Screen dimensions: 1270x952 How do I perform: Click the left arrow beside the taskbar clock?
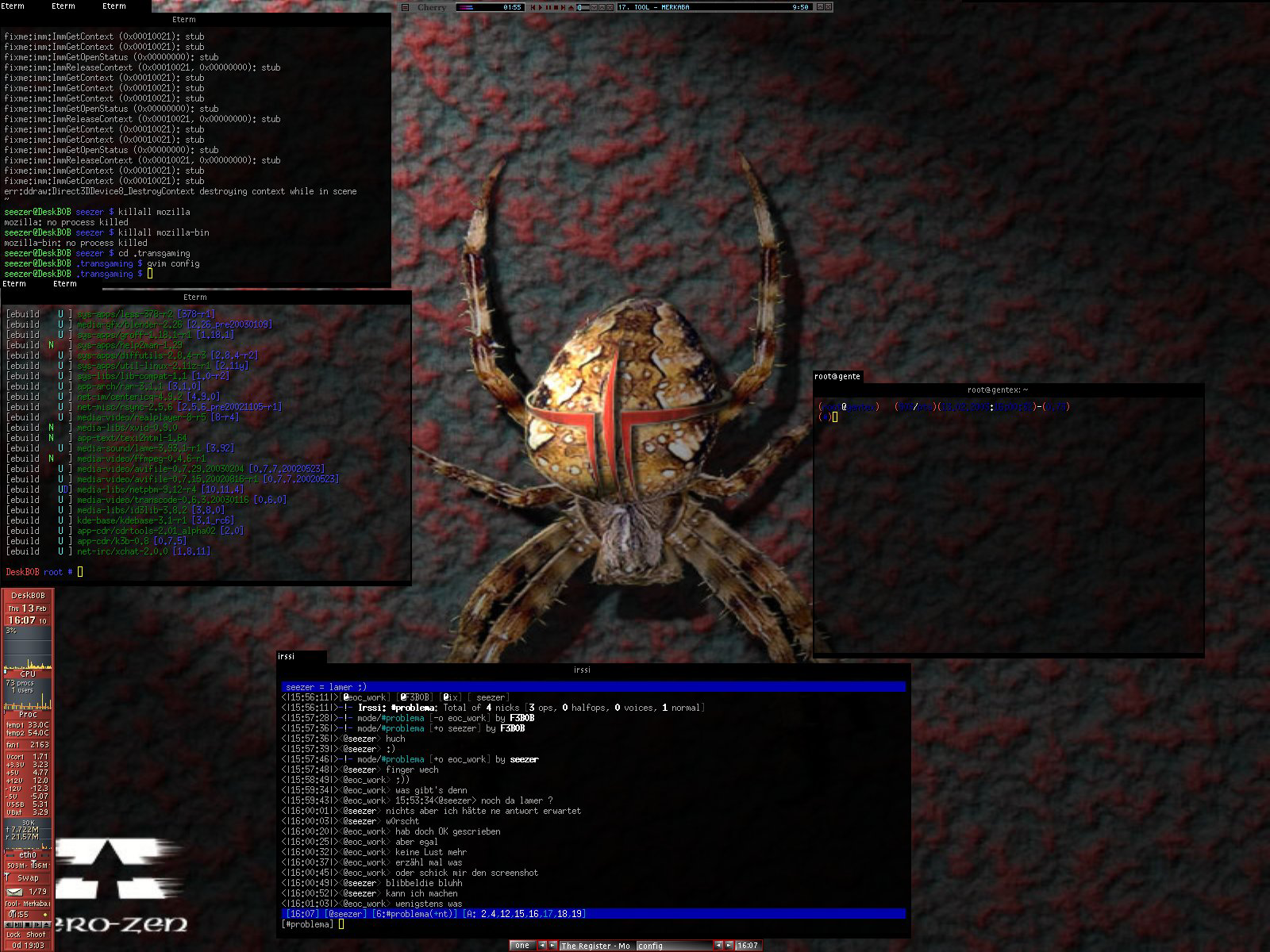(718, 946)
